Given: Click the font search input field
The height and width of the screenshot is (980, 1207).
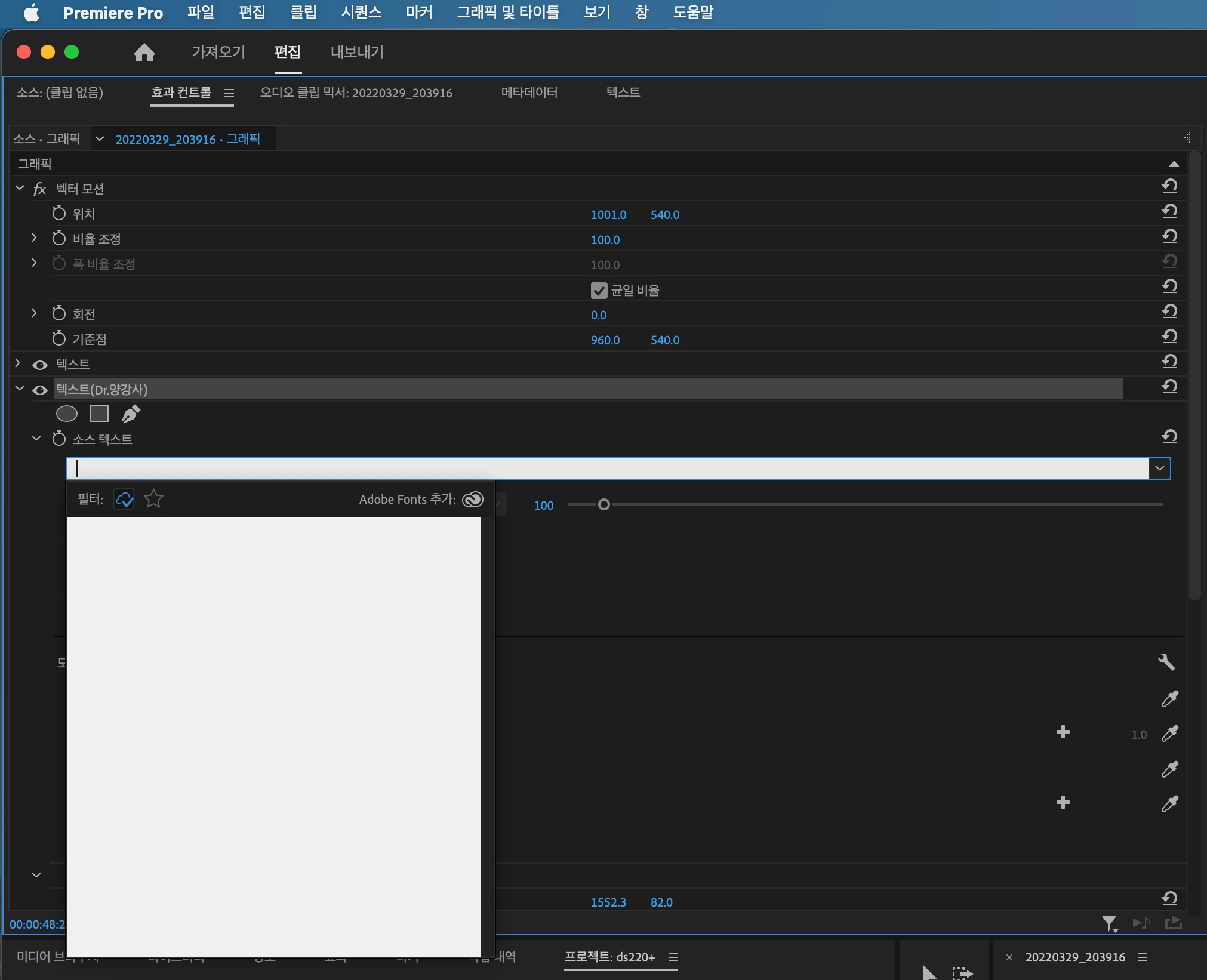Looking at the screenshot, I should pos(606,469).
